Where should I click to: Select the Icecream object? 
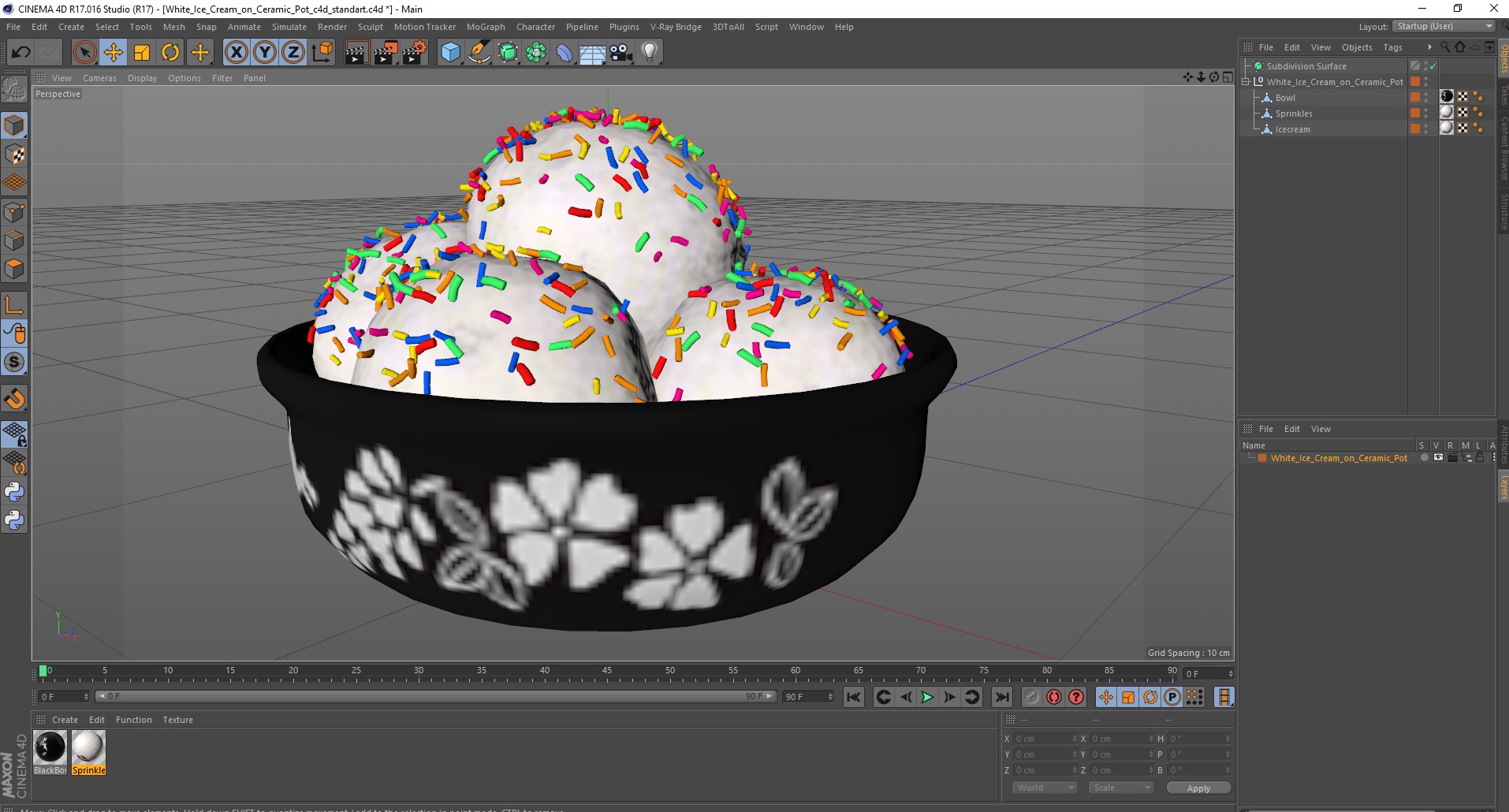(1293, 129)
